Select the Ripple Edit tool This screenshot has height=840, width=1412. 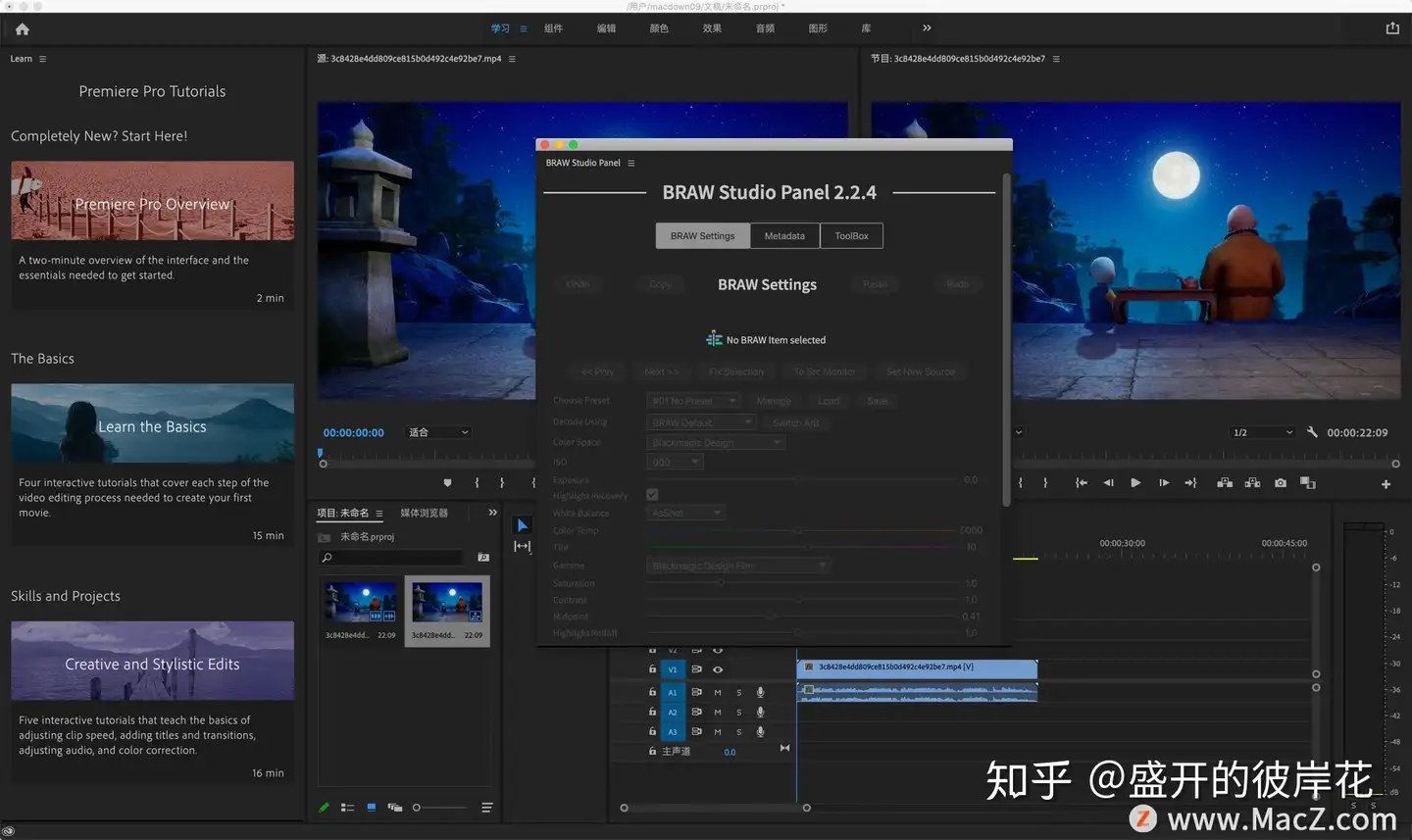[523, 546]
